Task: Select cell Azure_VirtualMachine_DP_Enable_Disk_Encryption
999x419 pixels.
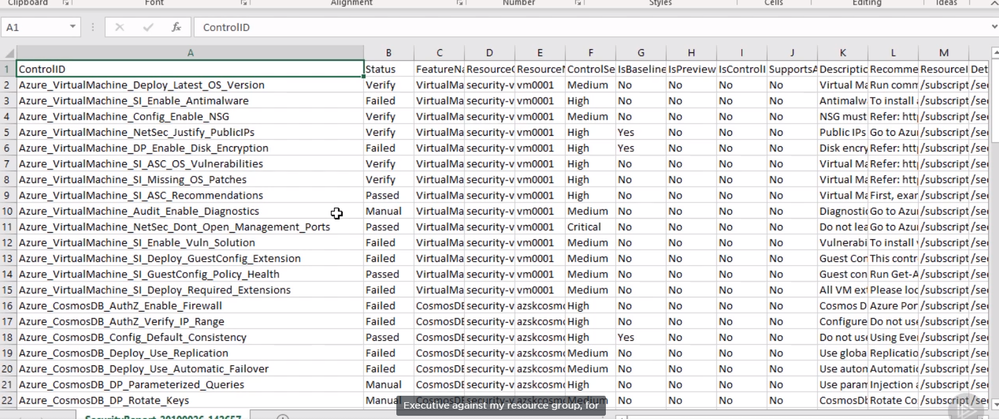Action: tap(190, 148)
